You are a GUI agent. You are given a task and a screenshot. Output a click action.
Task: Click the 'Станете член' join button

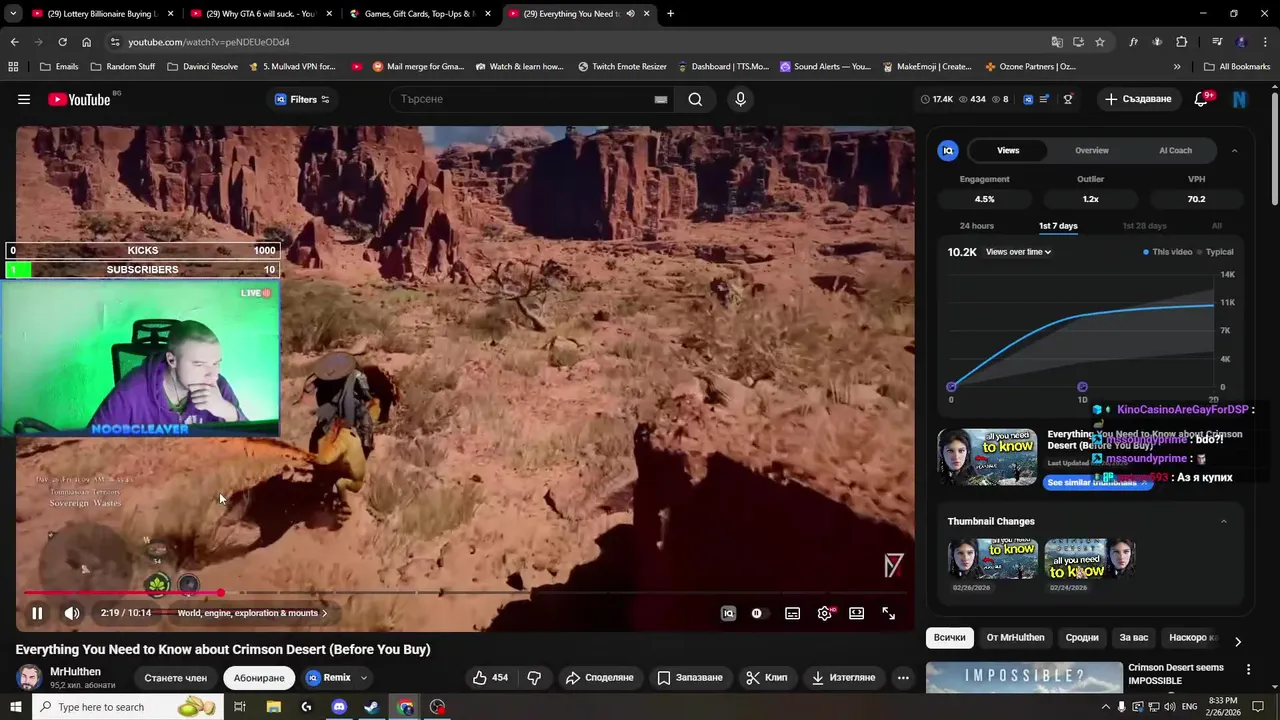click(x=175, y=677)
